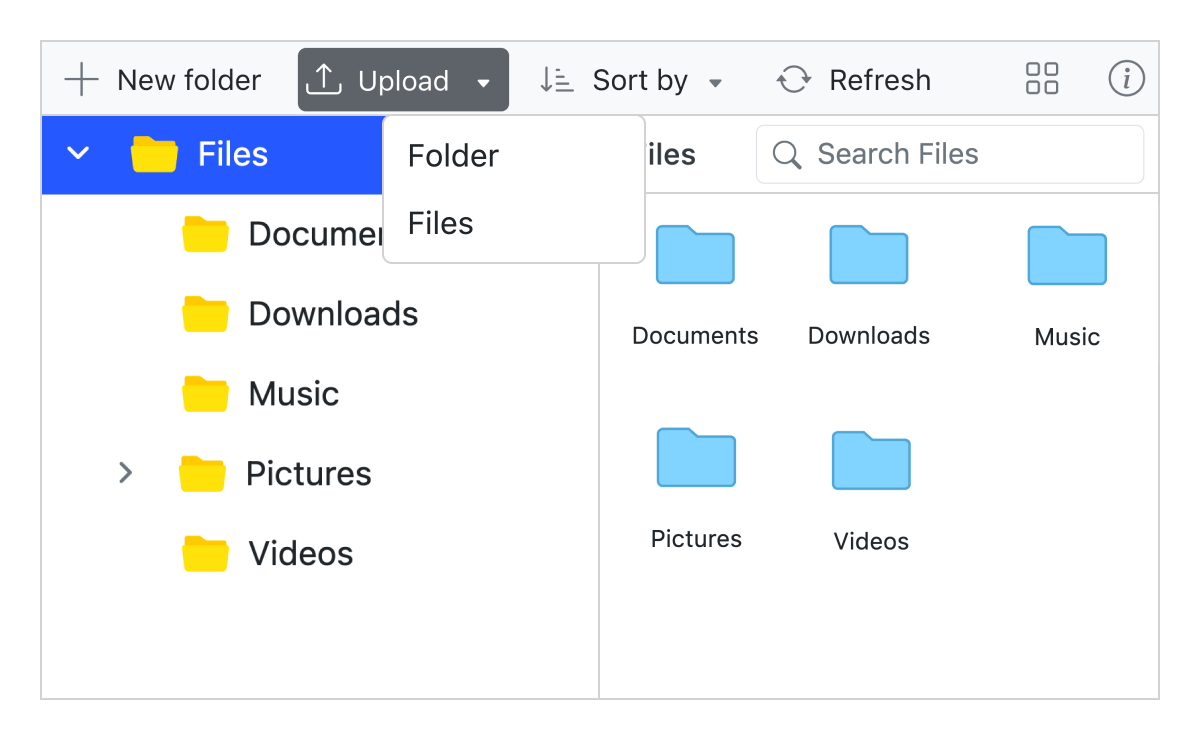
Task: Click the Refresh button label
Action: (879, 79)
